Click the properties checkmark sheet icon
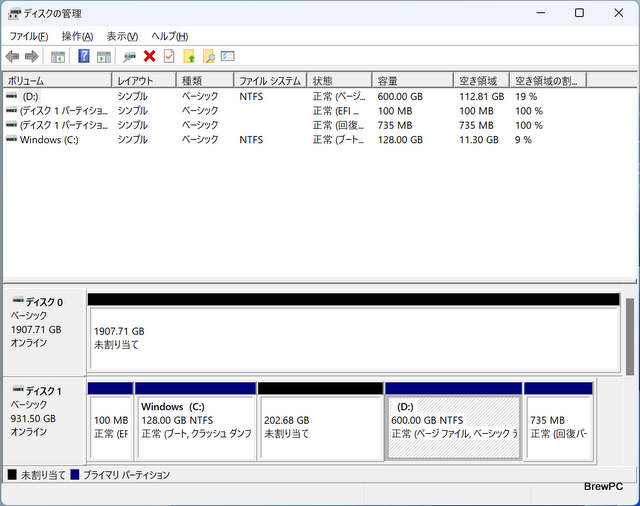The height and width of the screenshot is (506, 640). [169, 57]
